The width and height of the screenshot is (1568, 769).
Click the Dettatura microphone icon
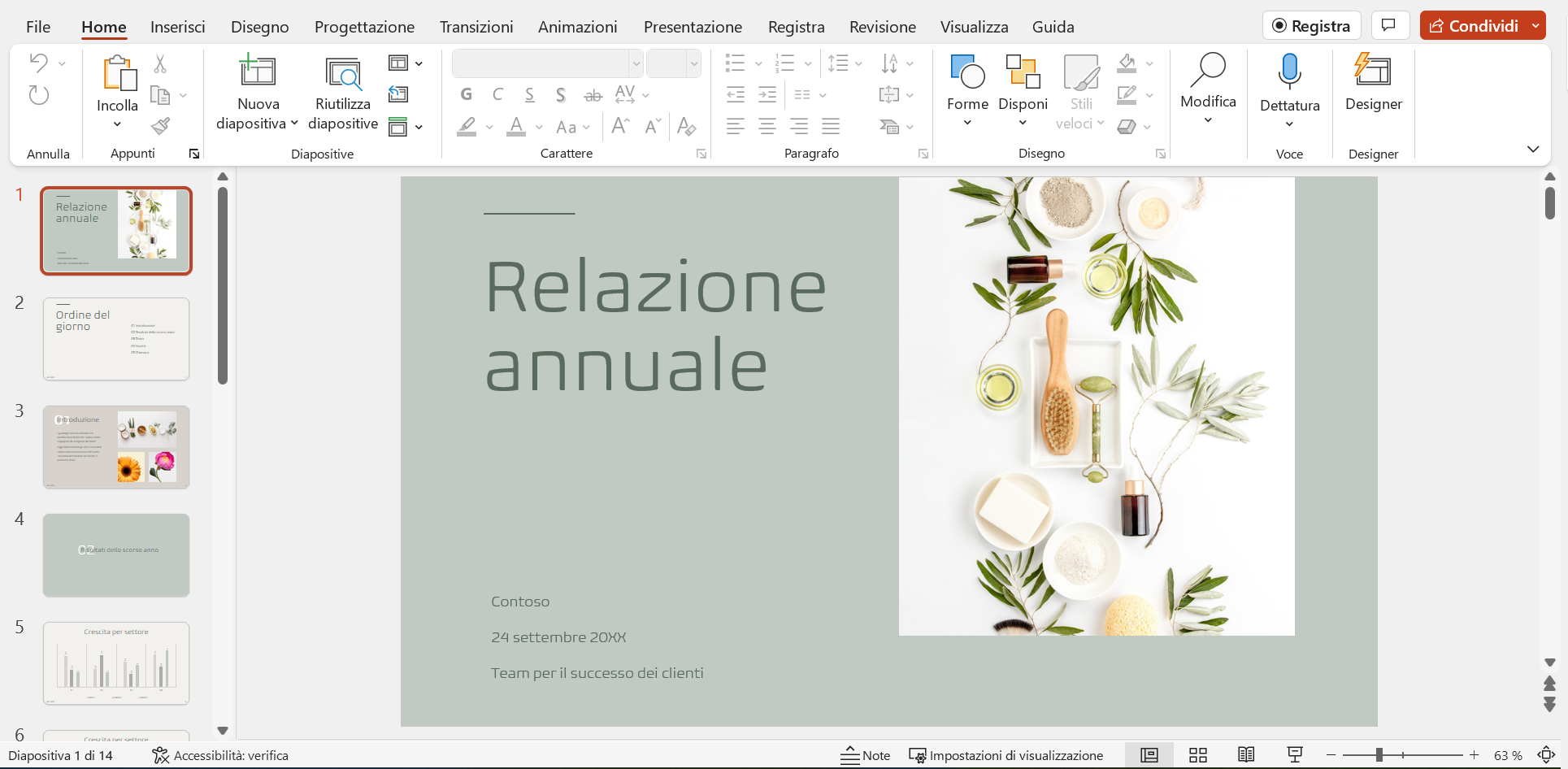tap(1289, 71)
